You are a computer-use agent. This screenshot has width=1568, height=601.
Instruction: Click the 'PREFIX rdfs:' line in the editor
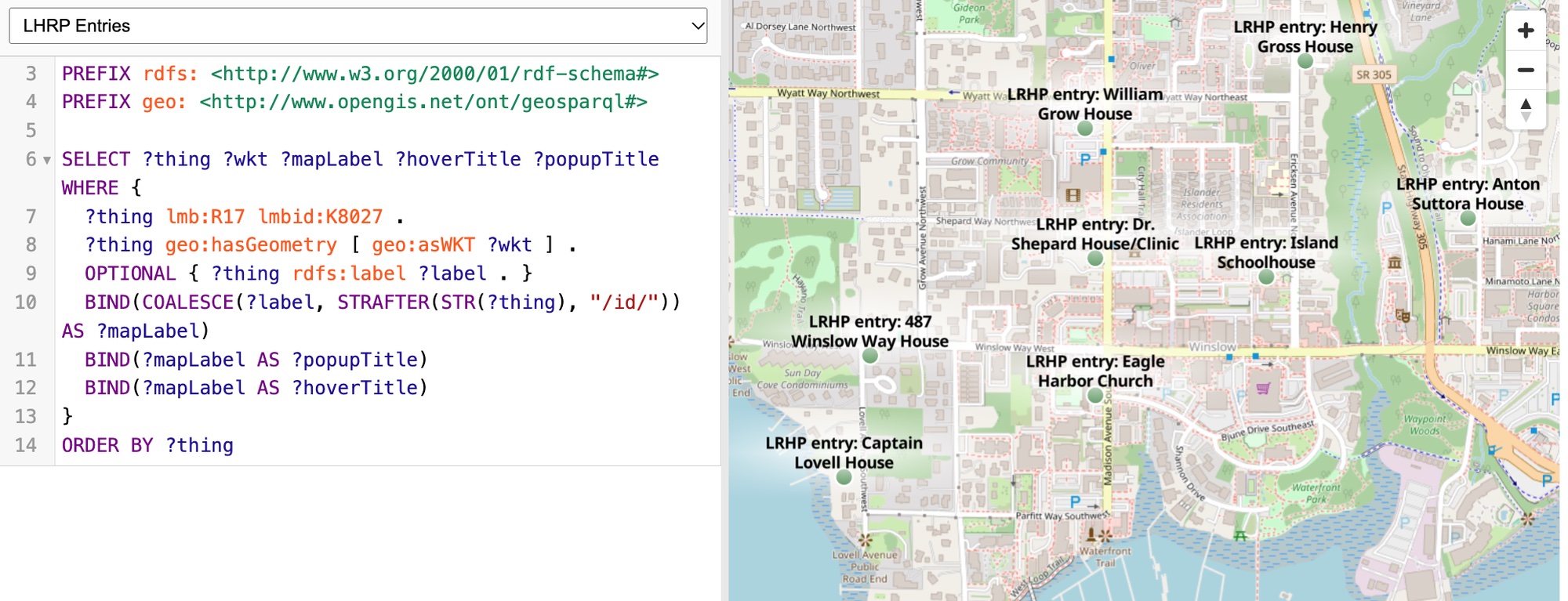(x=360, y=74)
